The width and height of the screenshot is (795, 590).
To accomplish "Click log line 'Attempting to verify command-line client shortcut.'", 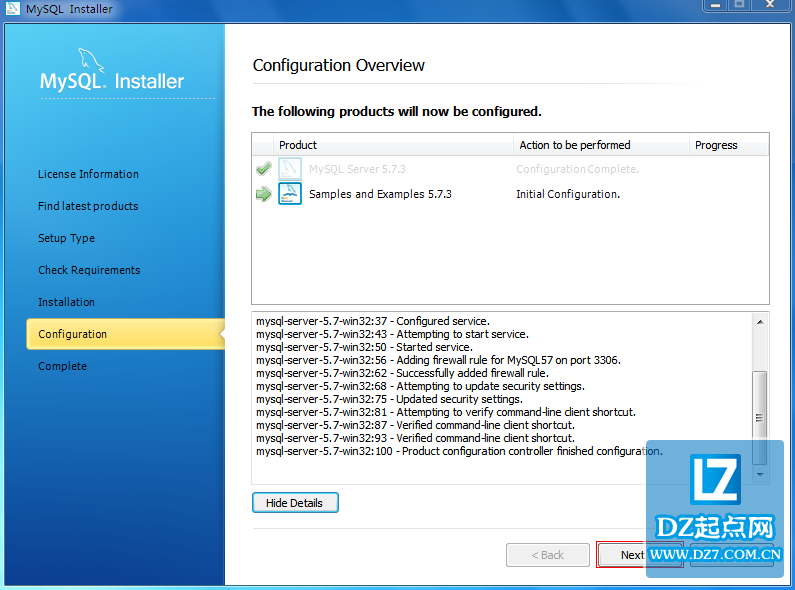I will pyautogui.click(x=446, y=412).
